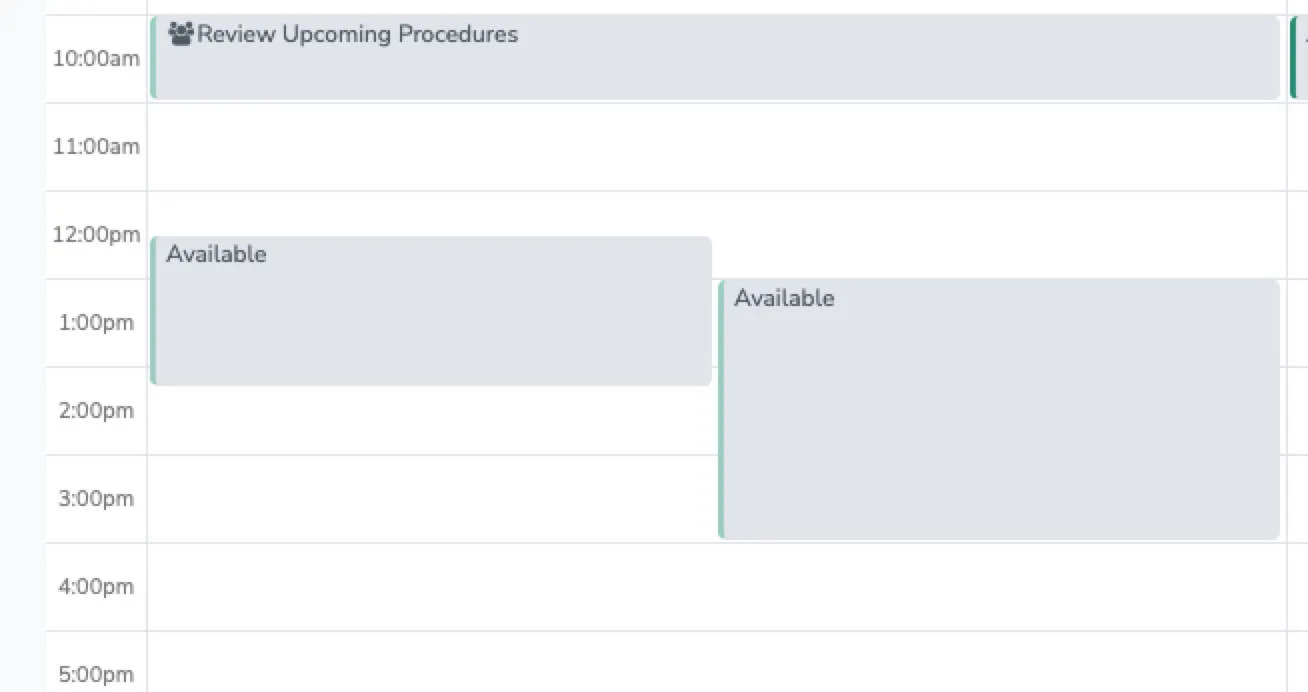Click the 11:00am time label
The image size is (1308, 692).
[95, 146]
